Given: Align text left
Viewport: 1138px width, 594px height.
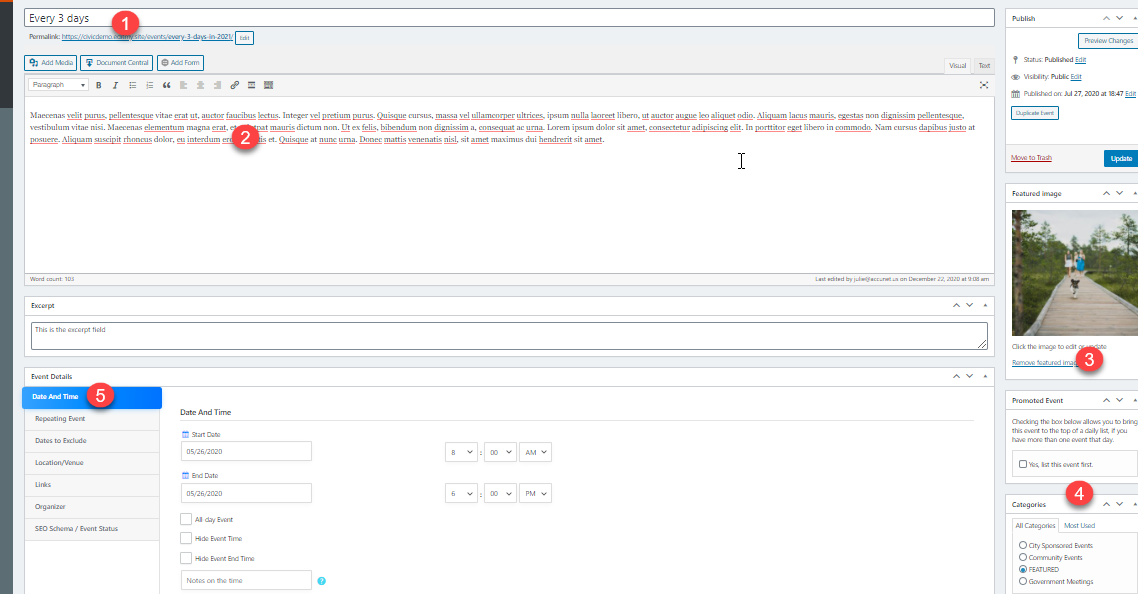Looking at the screenshot, I should (184, 85).
